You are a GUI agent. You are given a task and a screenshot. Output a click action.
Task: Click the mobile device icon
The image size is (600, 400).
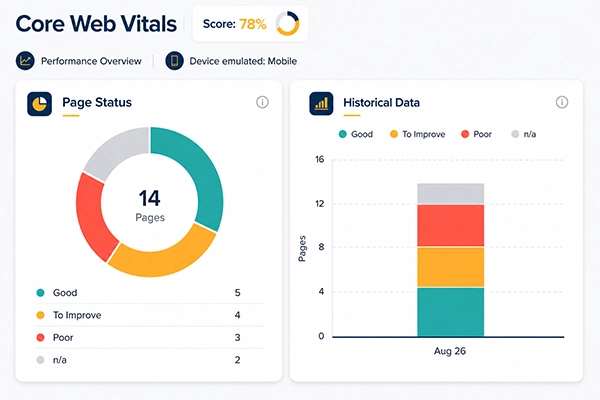(174, 61)
